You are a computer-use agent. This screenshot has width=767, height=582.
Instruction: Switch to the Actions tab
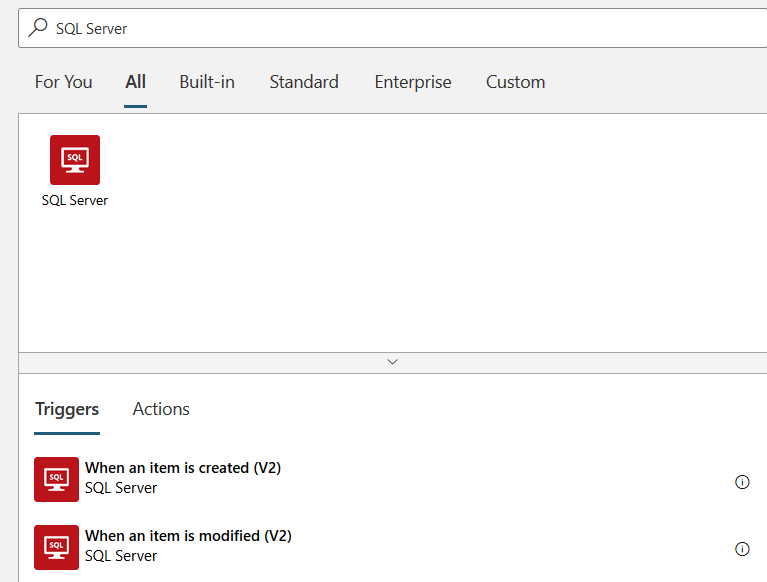tap(161, 409)
